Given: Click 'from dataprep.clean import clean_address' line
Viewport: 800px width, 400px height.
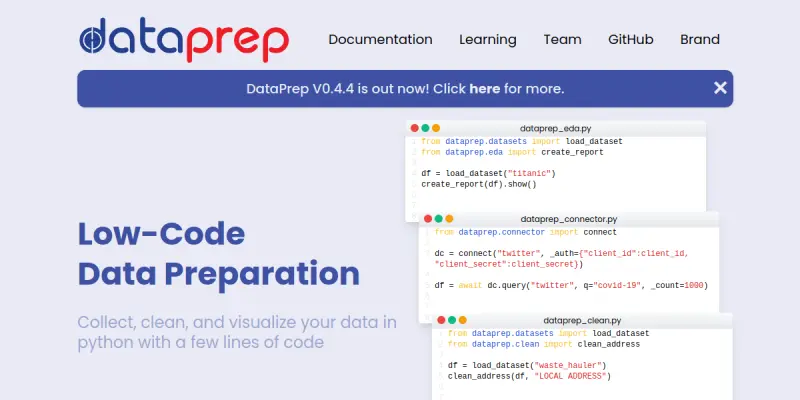Looking at the screenshot, I should point(544,344).
